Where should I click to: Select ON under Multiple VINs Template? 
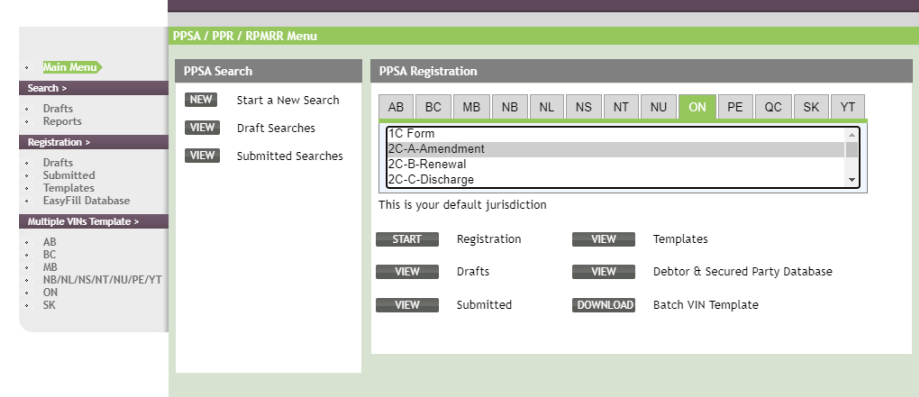coord(50,293)
